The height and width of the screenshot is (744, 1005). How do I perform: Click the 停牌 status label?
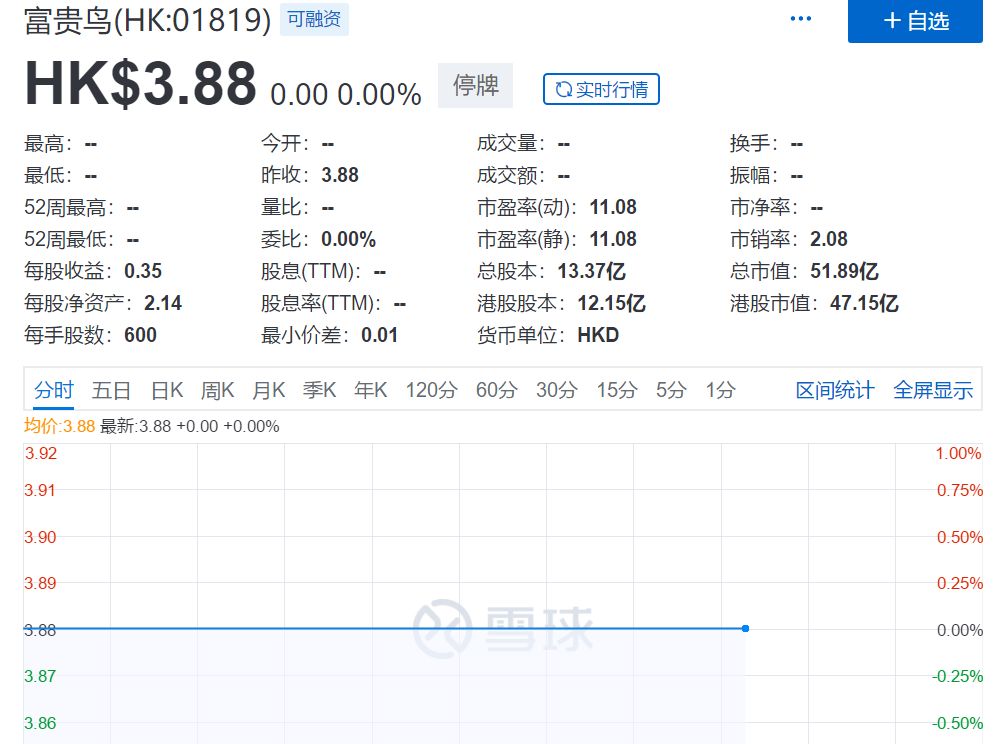476,85
